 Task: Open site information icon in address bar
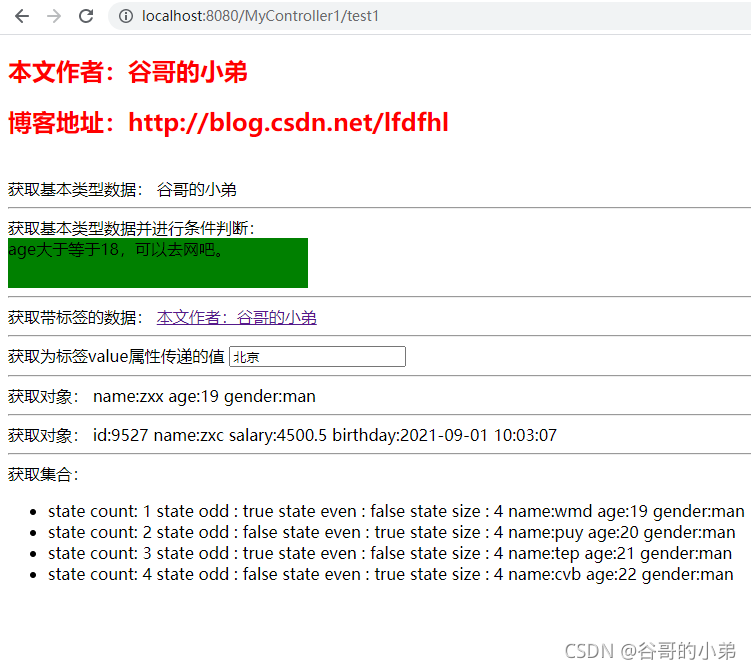click(126, 16)
